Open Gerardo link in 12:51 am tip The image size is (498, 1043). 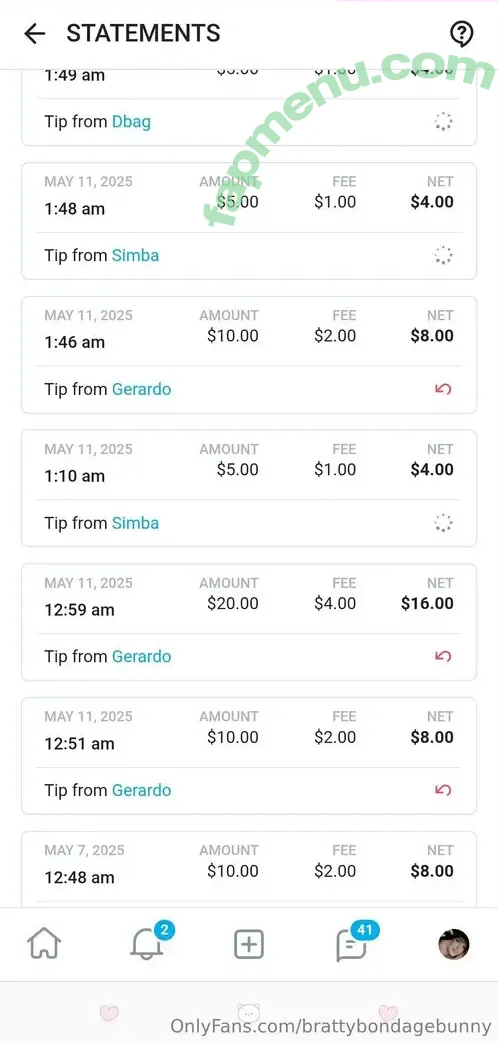coord(141,790)
